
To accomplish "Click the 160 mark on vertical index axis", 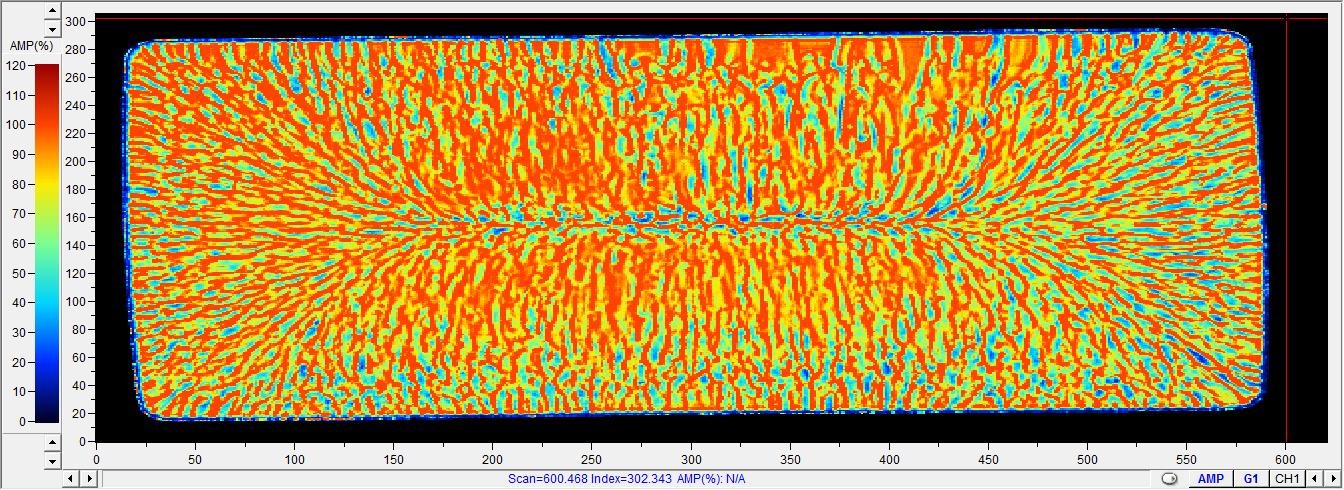I will [x=76, y=217].
